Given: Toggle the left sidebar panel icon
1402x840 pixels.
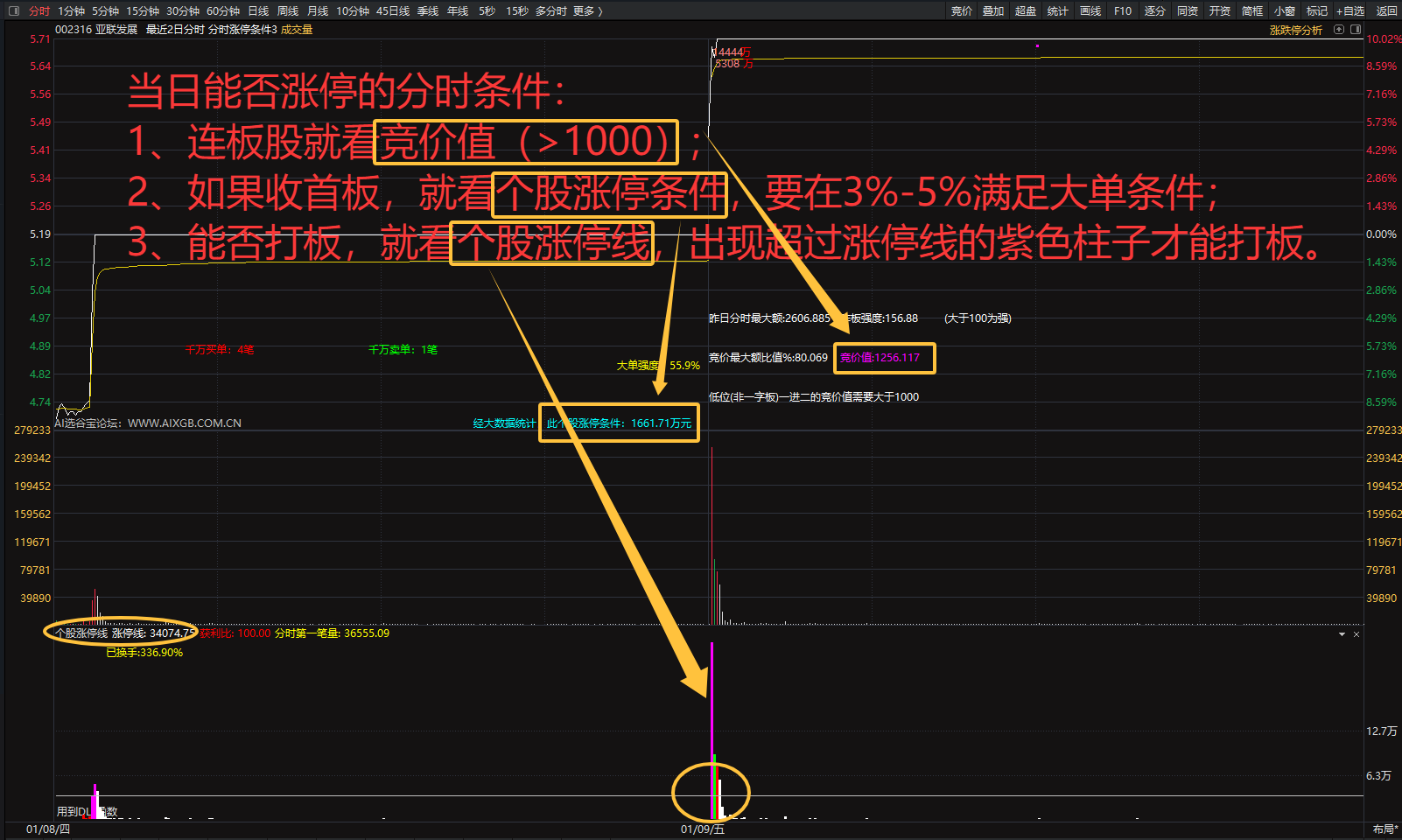Looking at the screenshot, I should [14, 10].
